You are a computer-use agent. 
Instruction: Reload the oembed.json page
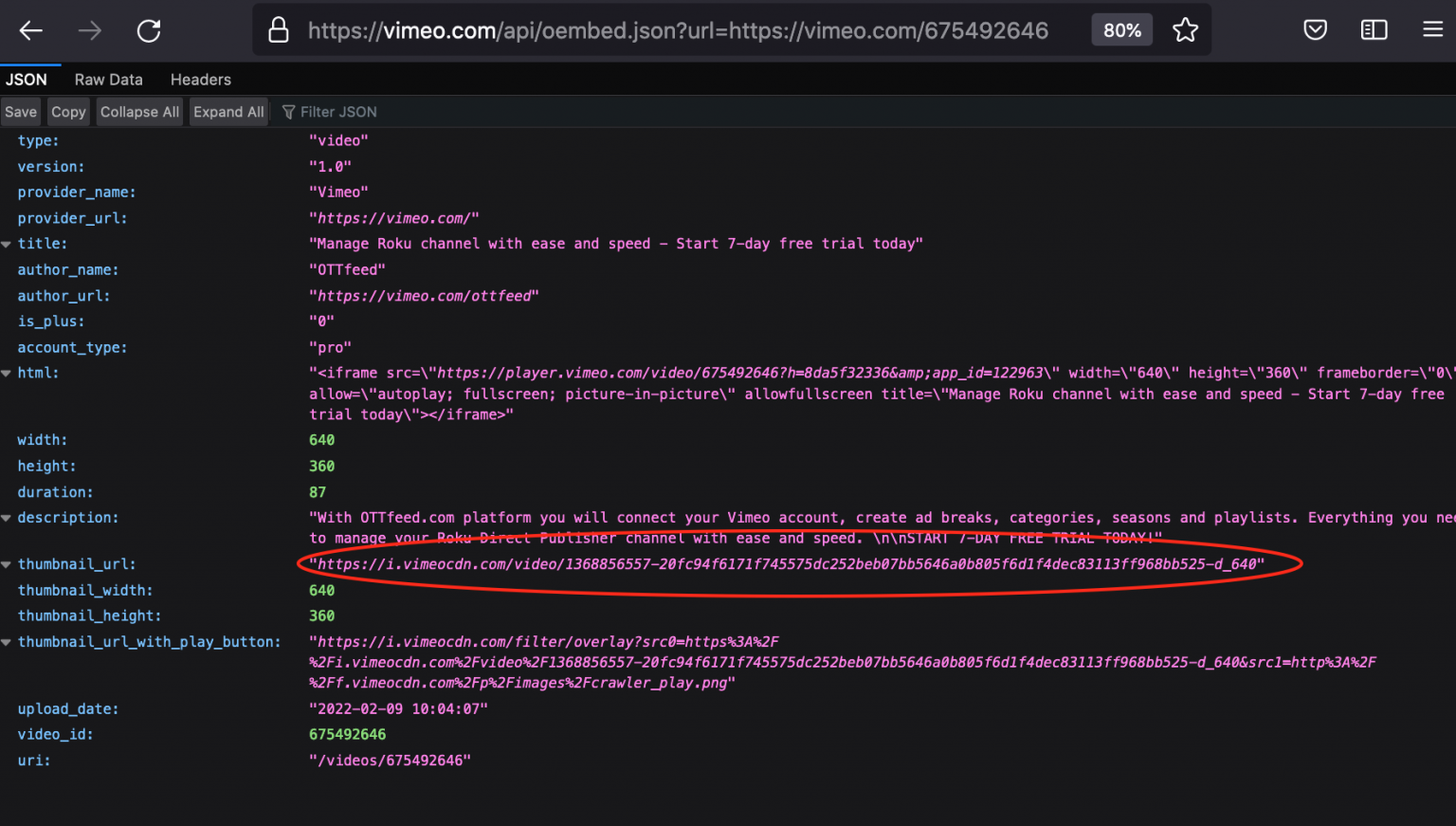click(149, 29)
